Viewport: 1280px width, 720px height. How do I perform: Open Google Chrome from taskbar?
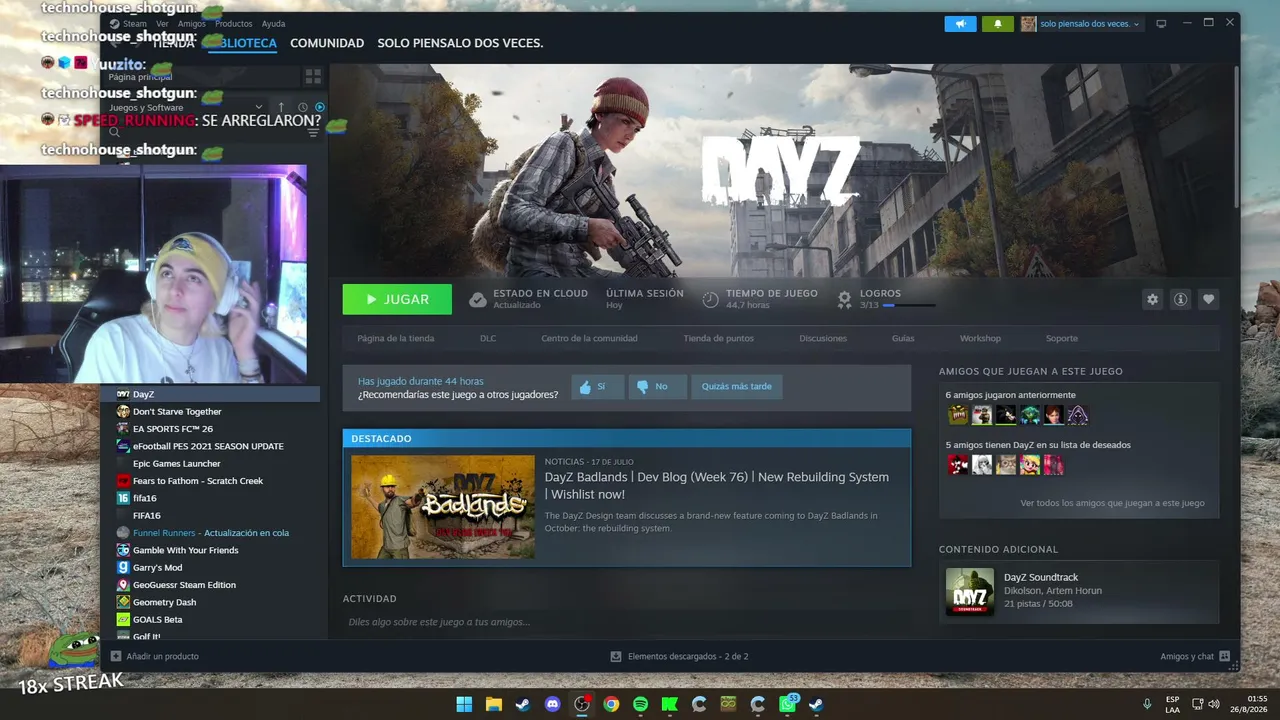611,704
